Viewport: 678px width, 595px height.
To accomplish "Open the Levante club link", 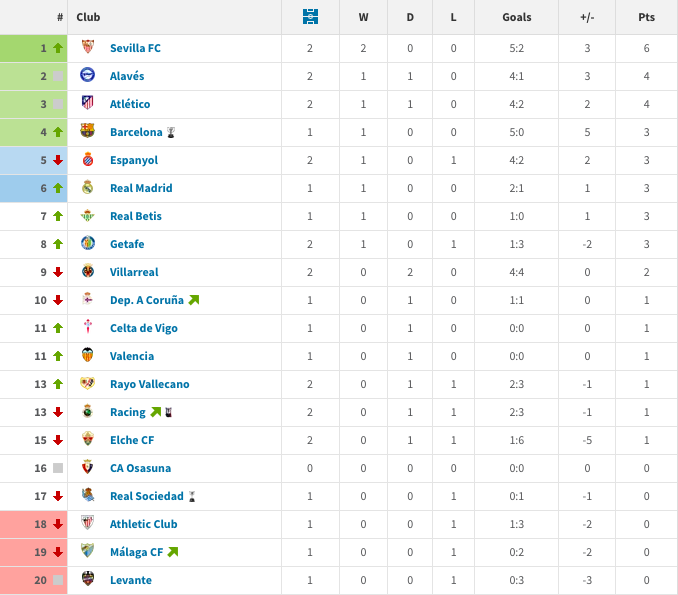I will click(x=131, y=580).
